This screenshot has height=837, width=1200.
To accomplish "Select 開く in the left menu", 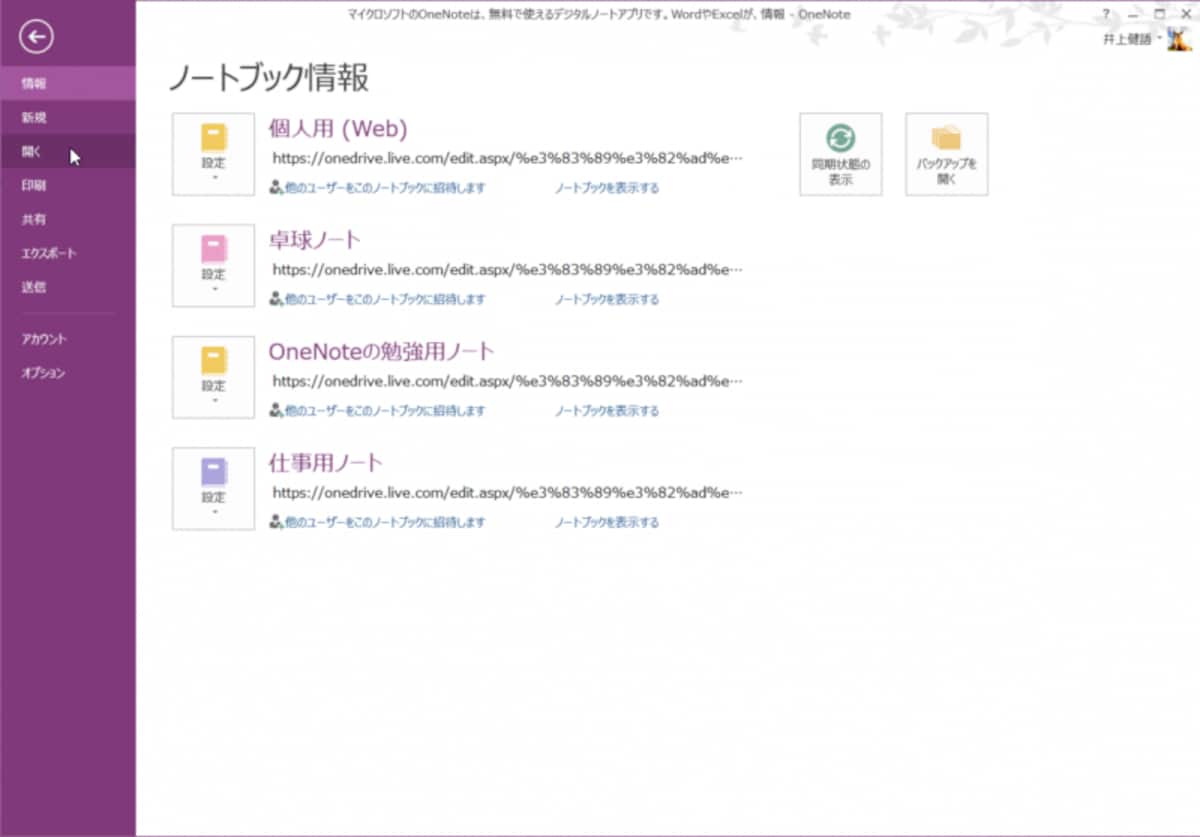I will [68, 151].
